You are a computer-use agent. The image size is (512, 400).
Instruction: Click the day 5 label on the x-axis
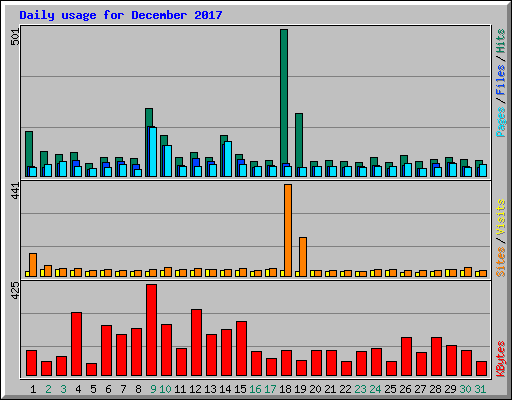tap(93, 389)
